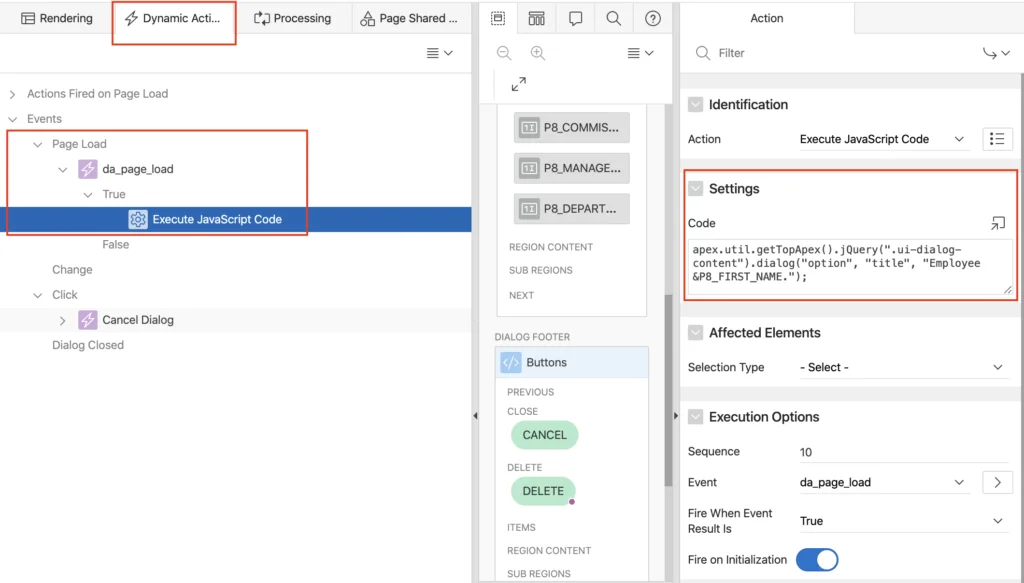Open the Page Shared Components tab
Screen dimensions: 1024x583
pos(409,18)
